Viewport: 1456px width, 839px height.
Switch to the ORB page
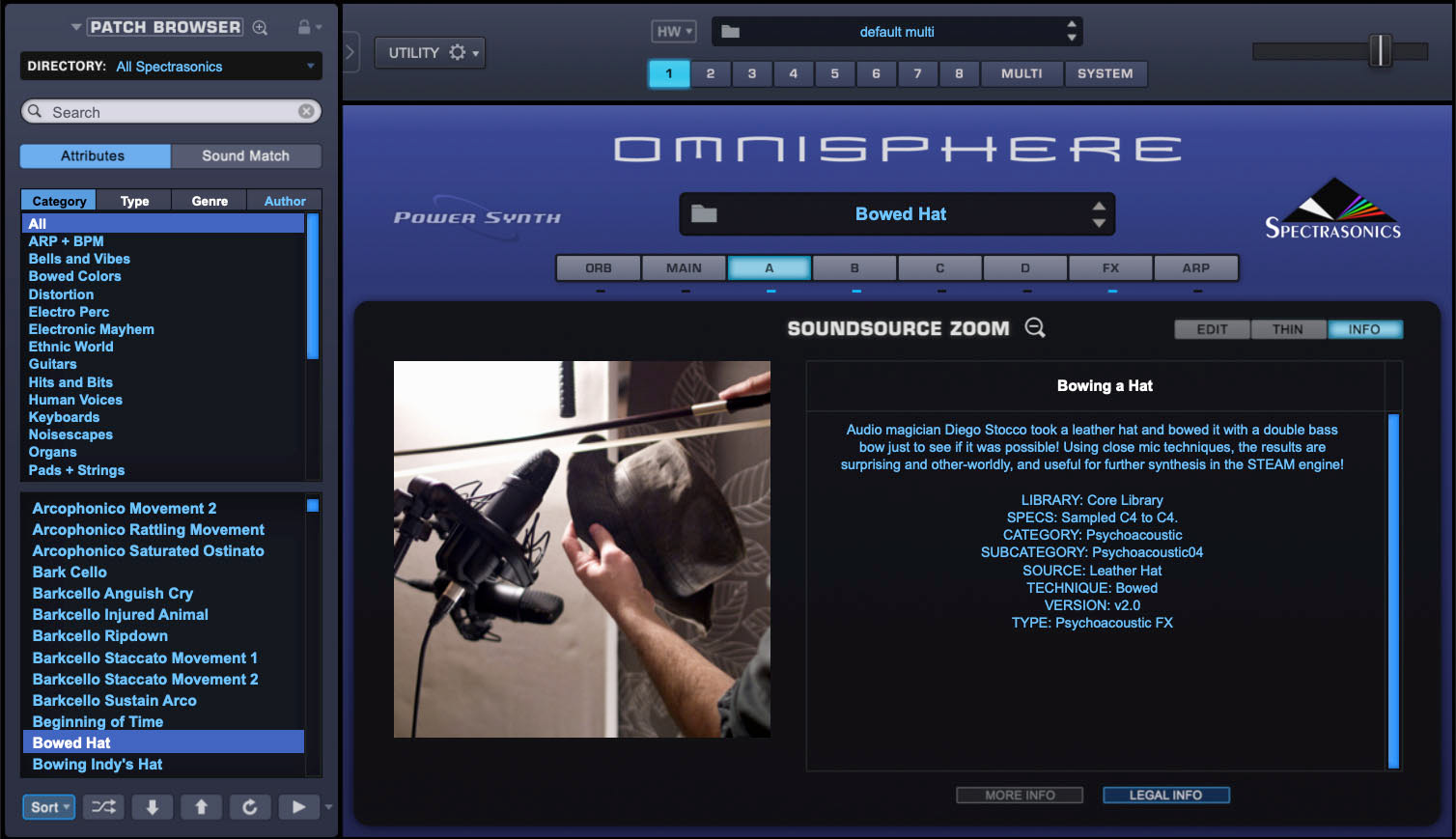point(599,267)
